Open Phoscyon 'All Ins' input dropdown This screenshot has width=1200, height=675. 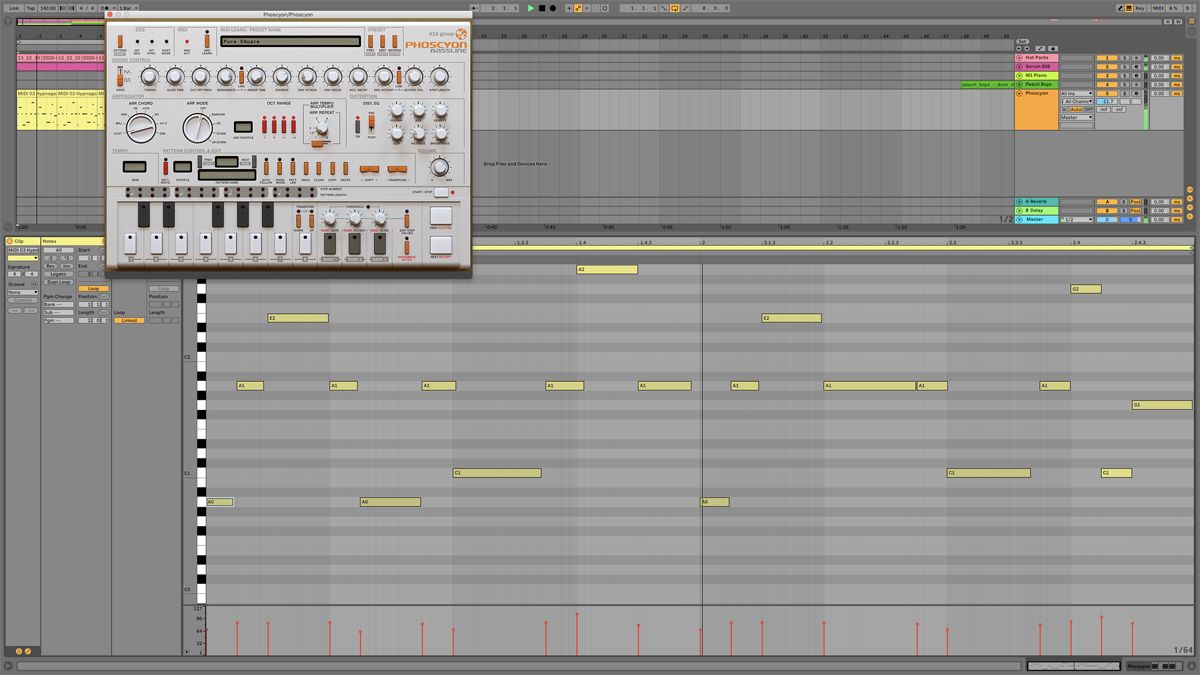click(x=1077, y=94)
